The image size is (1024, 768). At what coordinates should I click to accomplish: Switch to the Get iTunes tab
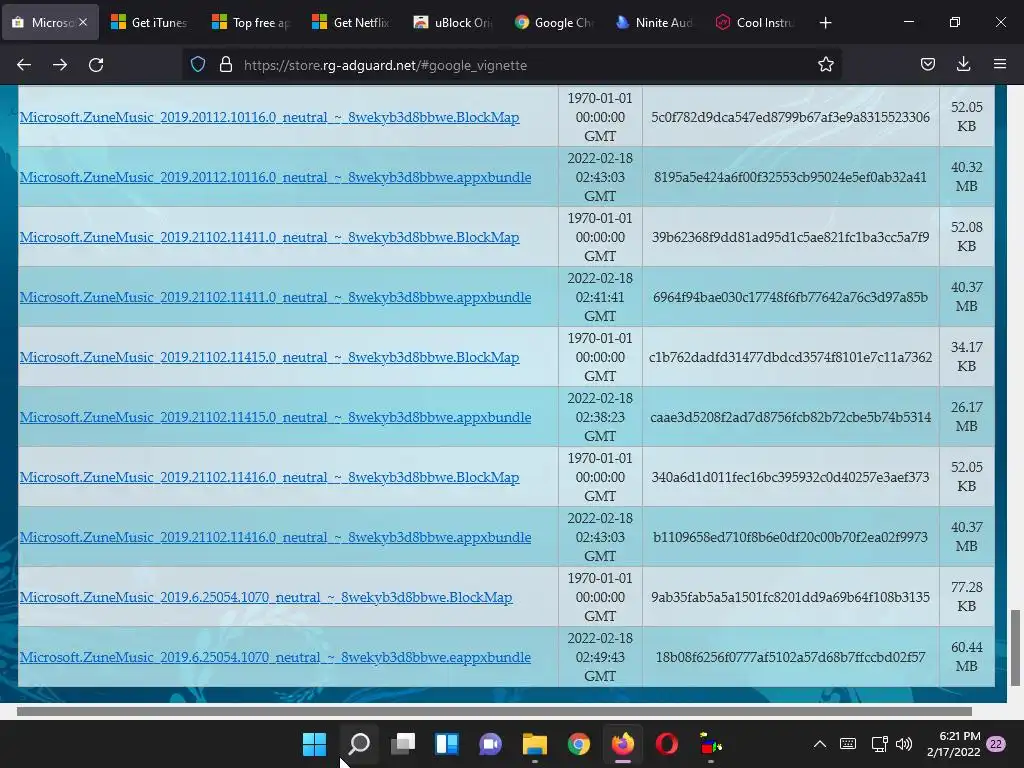(150, 23)
